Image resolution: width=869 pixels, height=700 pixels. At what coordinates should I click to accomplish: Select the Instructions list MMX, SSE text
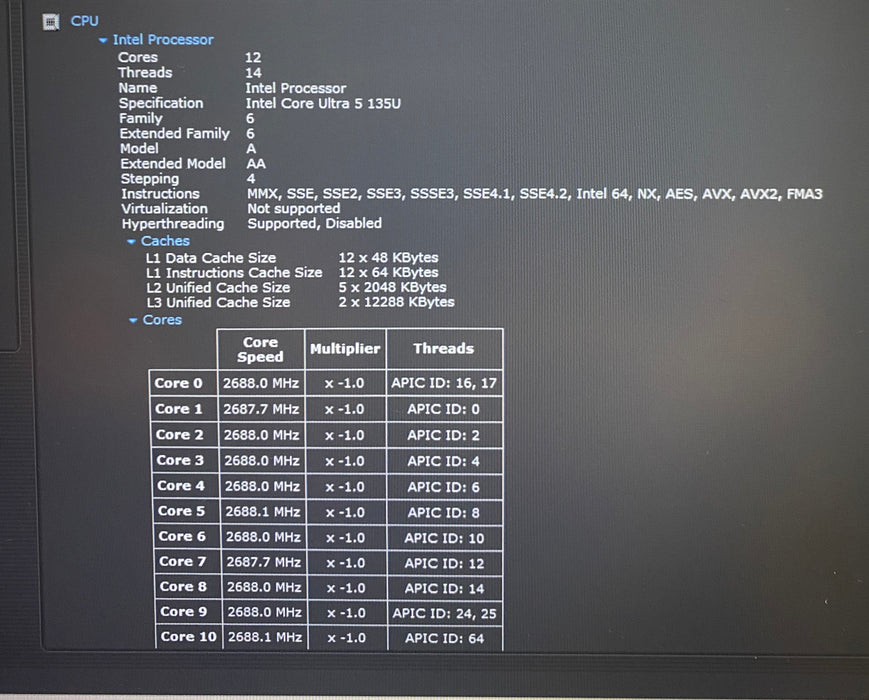click(x=534, y=194)
